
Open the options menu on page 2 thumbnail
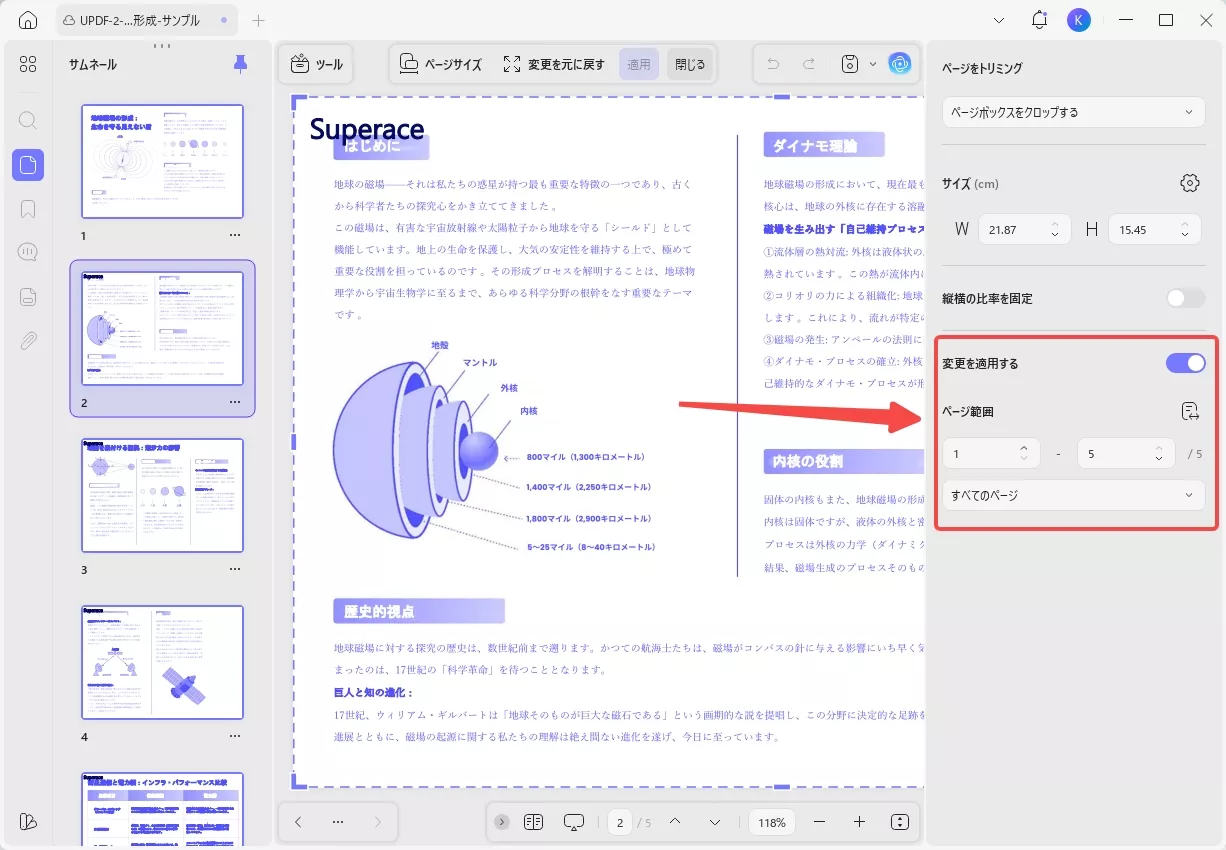coord(233,403)
